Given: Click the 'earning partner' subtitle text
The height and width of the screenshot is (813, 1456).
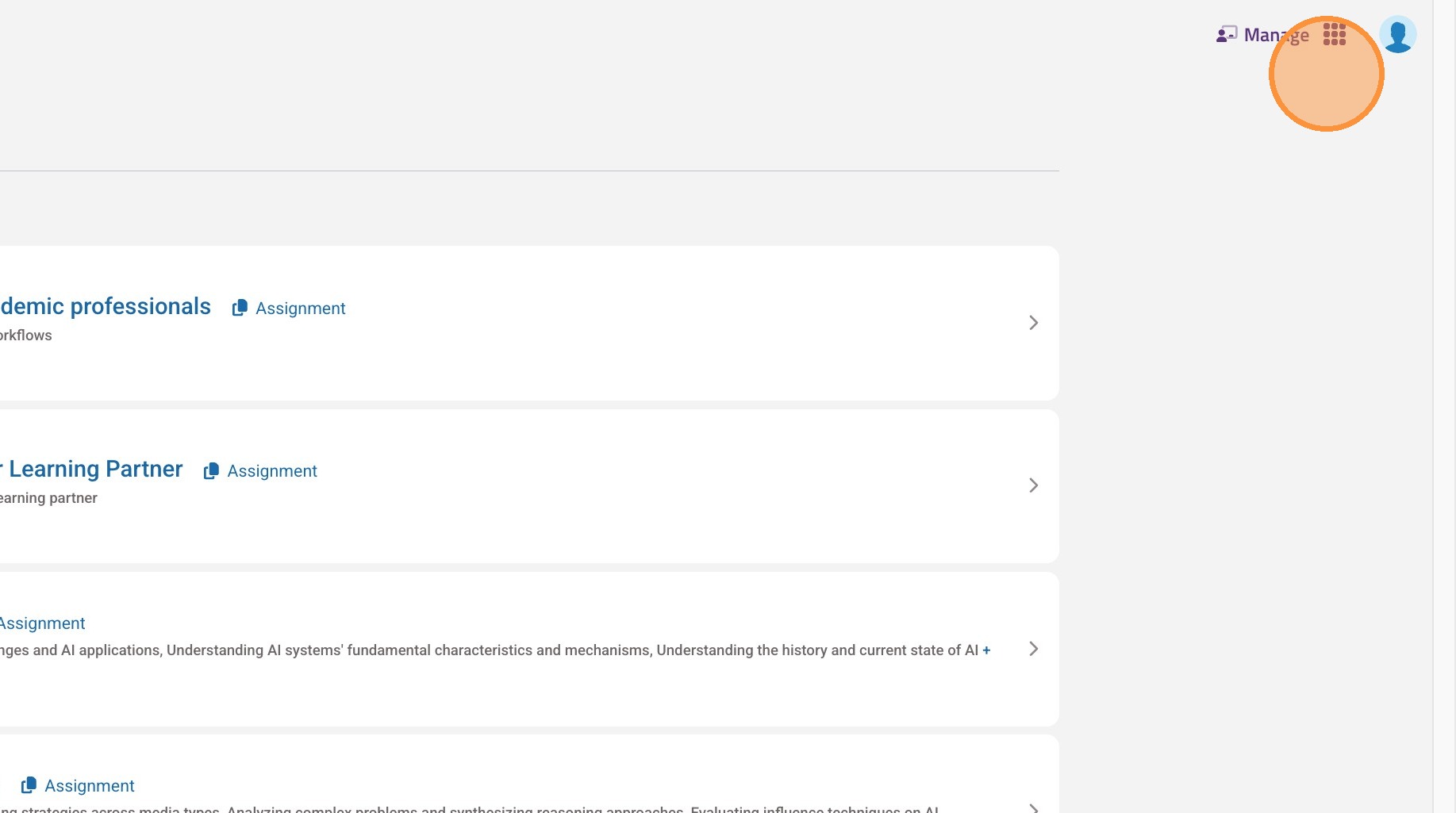Looking at the screenshot, I should 48,498.
